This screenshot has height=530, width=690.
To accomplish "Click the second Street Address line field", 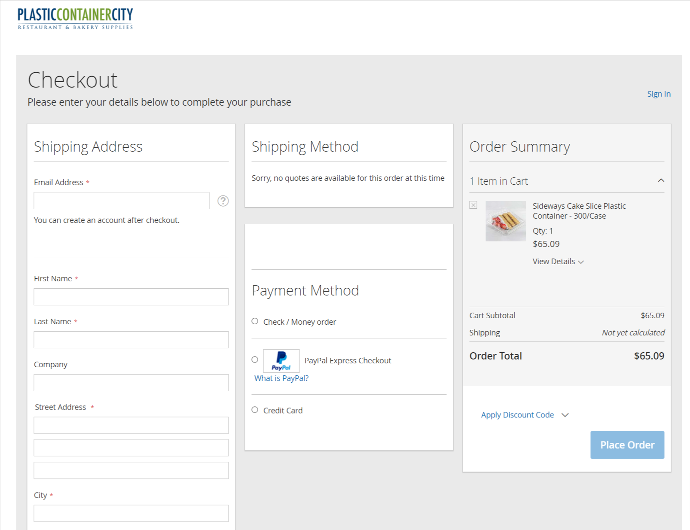I will point(131,448).
